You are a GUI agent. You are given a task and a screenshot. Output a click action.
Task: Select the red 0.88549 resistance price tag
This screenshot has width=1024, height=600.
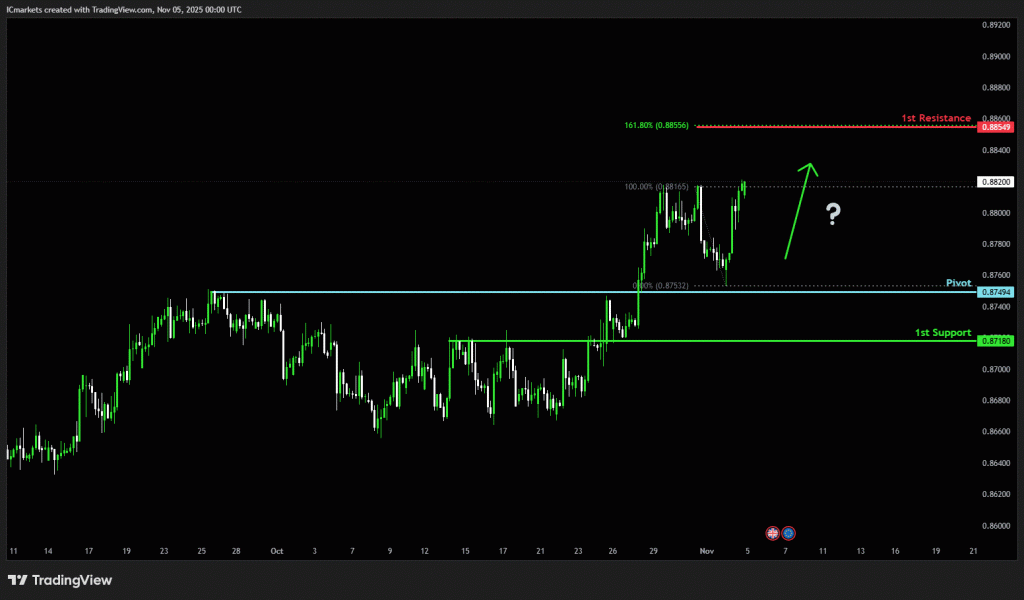click(x=997, y=127)
